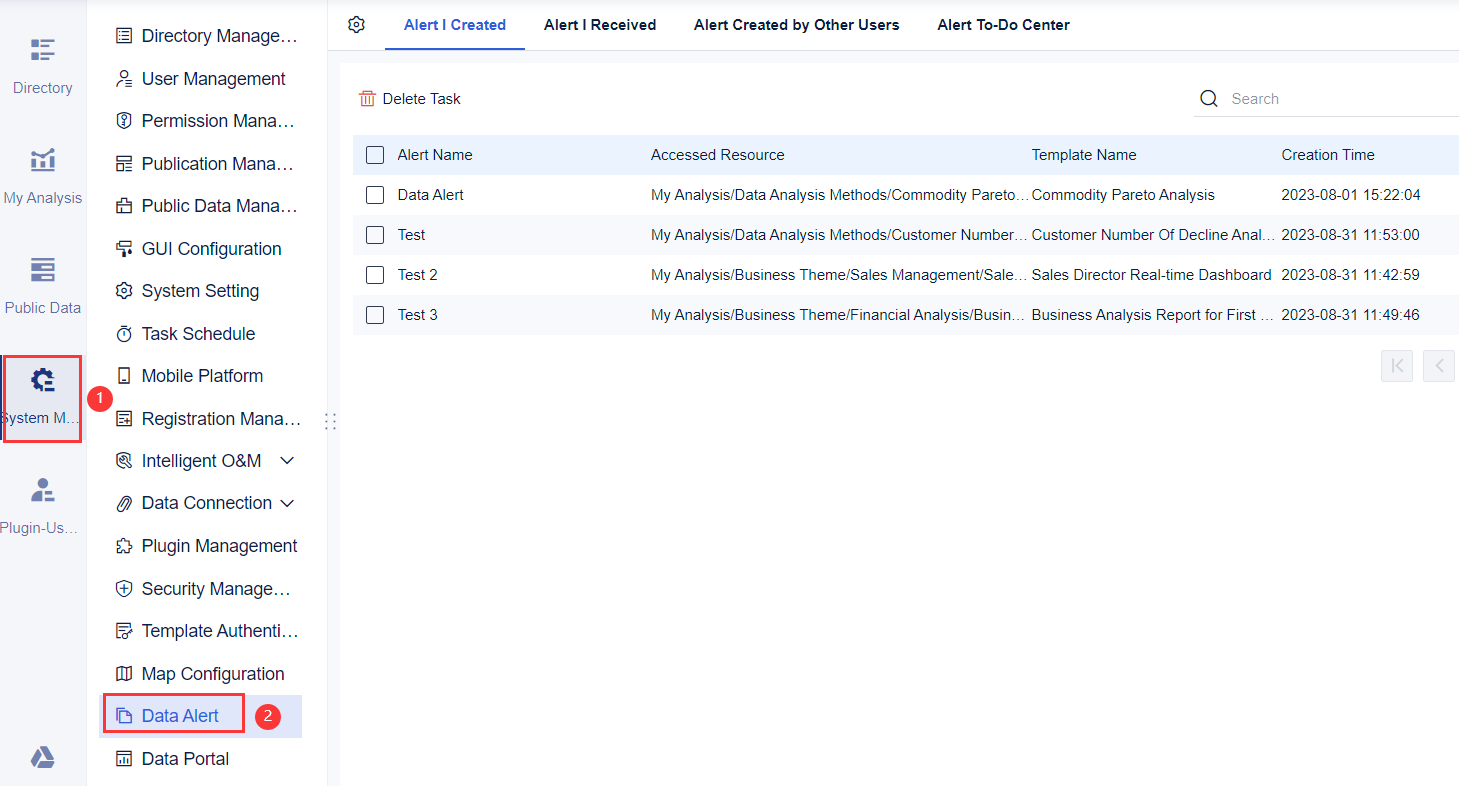1459x786 pixels.
Task: Click the Delete Task button
Action: click(410, 98)
